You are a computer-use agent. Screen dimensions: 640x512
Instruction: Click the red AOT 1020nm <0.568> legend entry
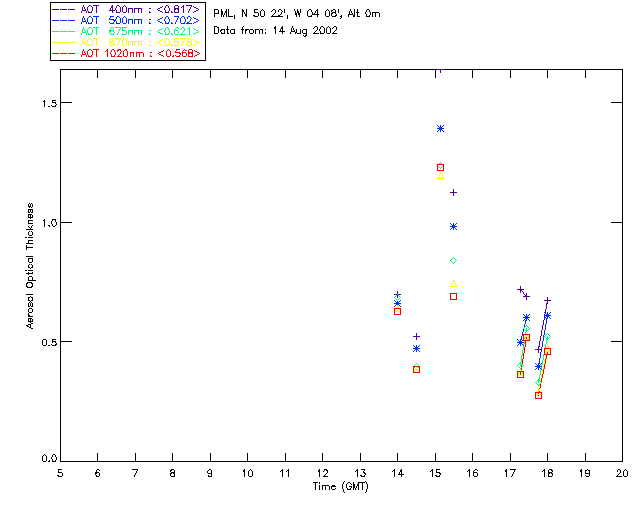click(128, 53)
